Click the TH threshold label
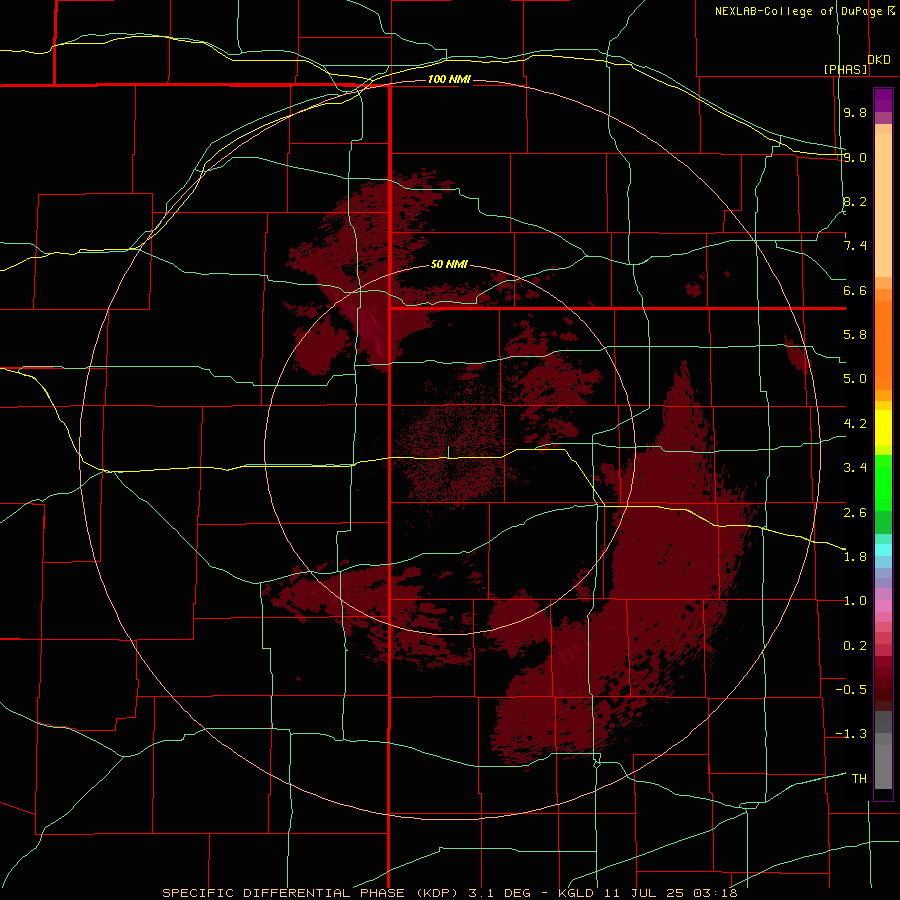Screen dimensions: 900x900 pos(859,778)
